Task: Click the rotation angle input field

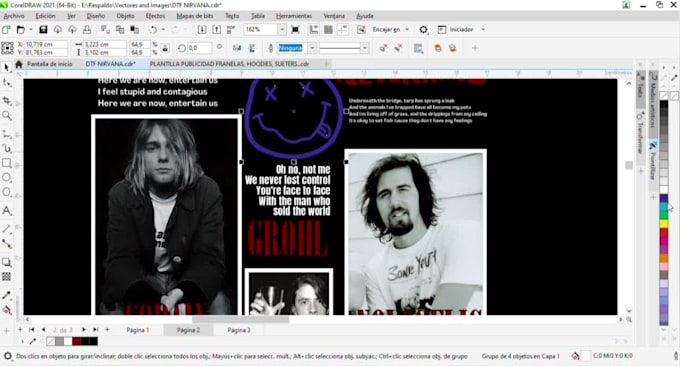Action: (x=199, y=48)
